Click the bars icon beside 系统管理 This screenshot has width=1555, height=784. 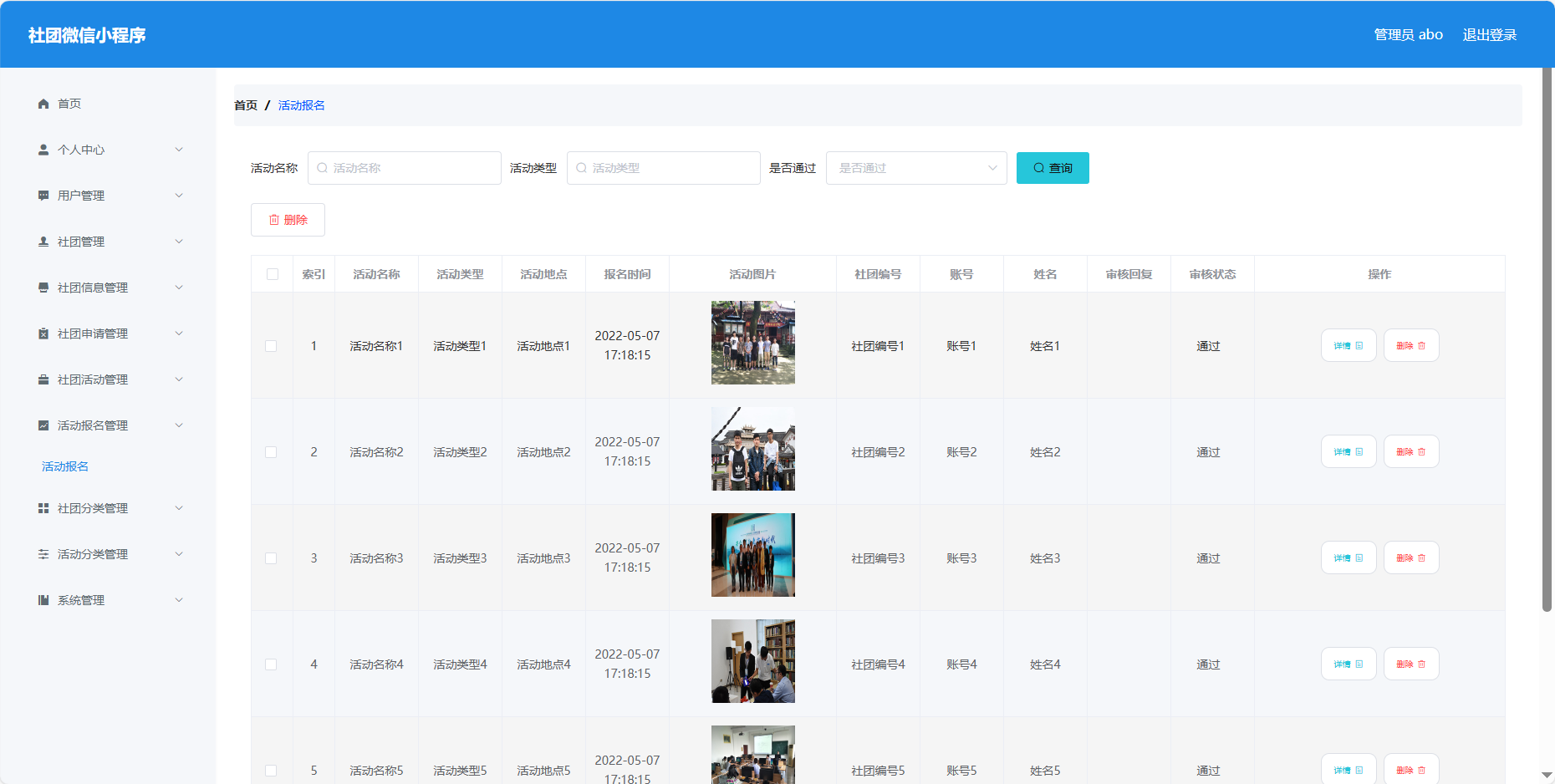pos(43,600)
